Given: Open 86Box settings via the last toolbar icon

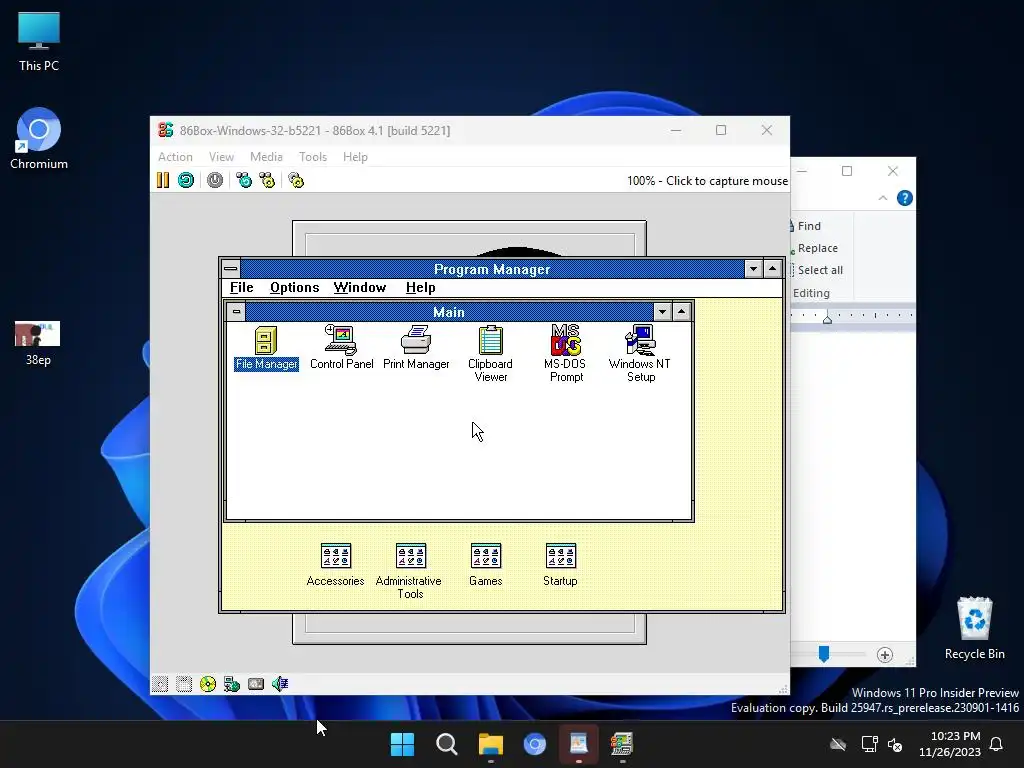Looking at the screenshot, I should pos(296,180).
